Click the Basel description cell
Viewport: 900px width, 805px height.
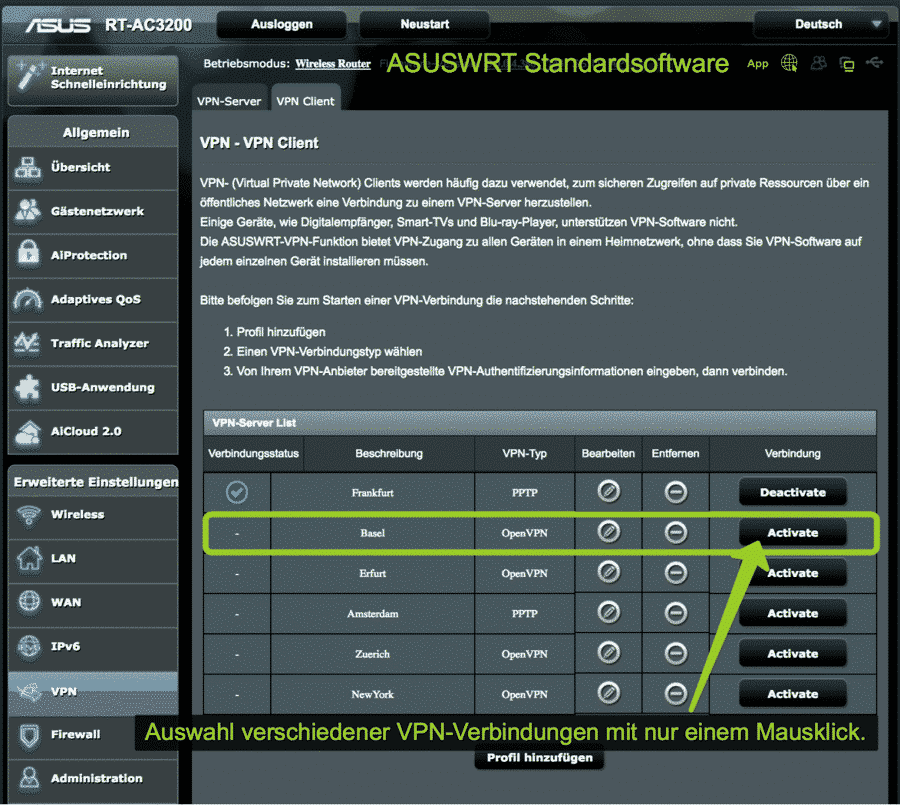click(x=373, y=533)
